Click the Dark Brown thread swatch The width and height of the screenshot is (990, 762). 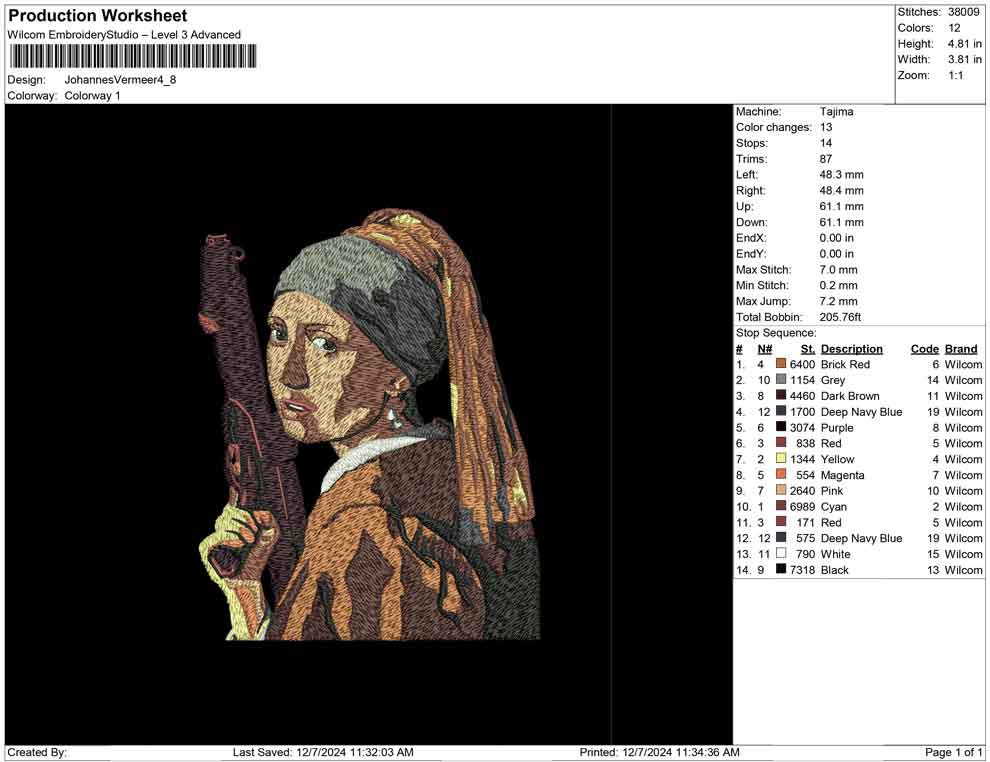tap(781, 396)
